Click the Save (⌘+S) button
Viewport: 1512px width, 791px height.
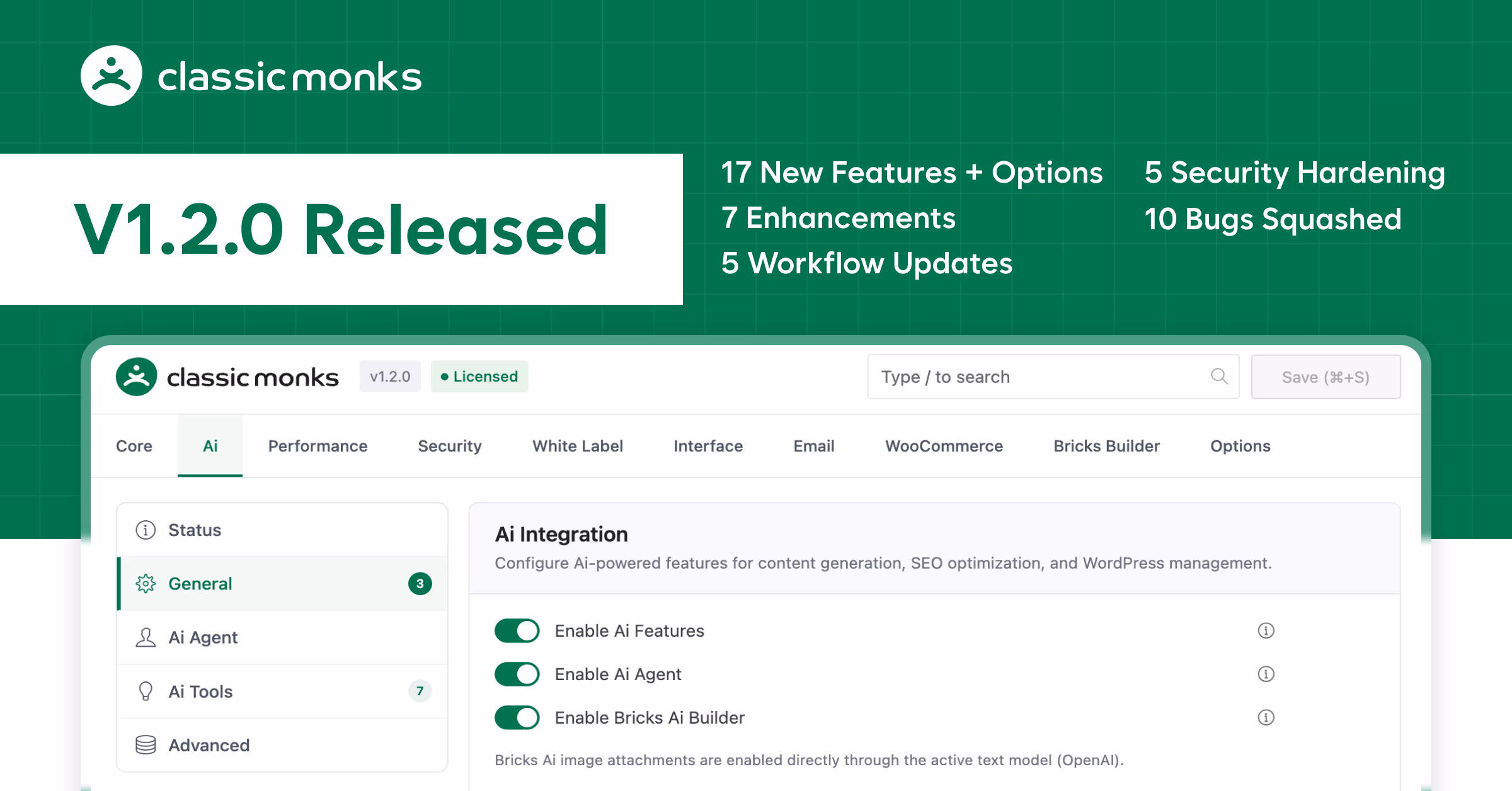(x=1326, y=377)
